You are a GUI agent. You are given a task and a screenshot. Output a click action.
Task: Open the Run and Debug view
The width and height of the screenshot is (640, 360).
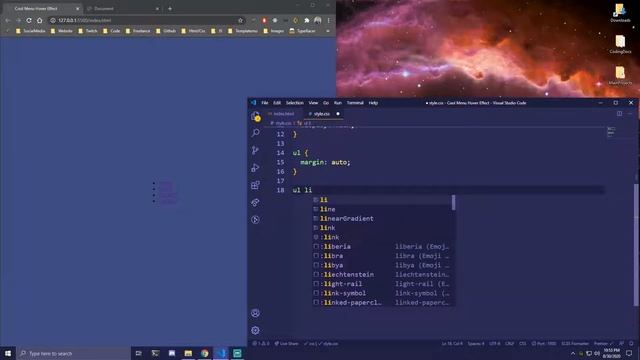[x=256, y=167]
